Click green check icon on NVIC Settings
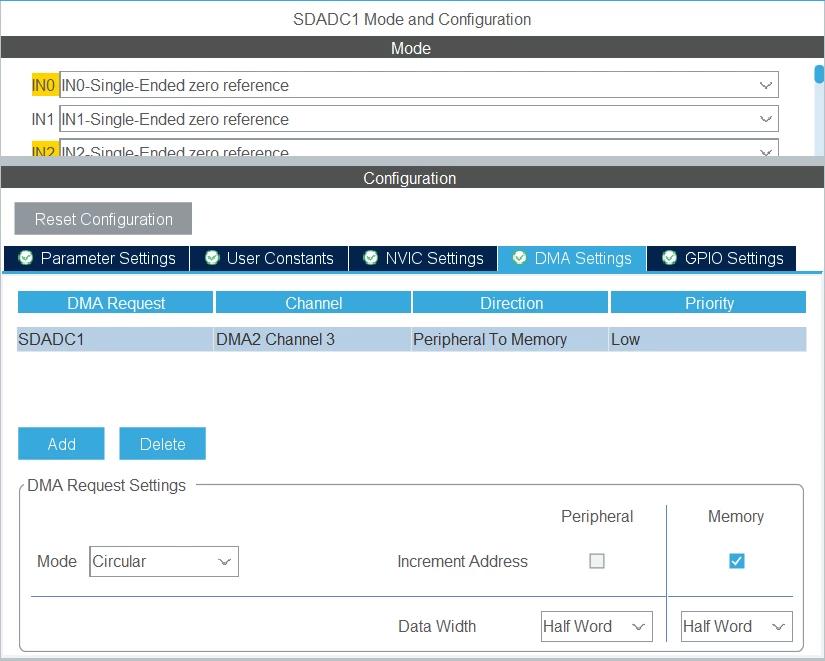The image size is (825, 661). coord(370,258)
